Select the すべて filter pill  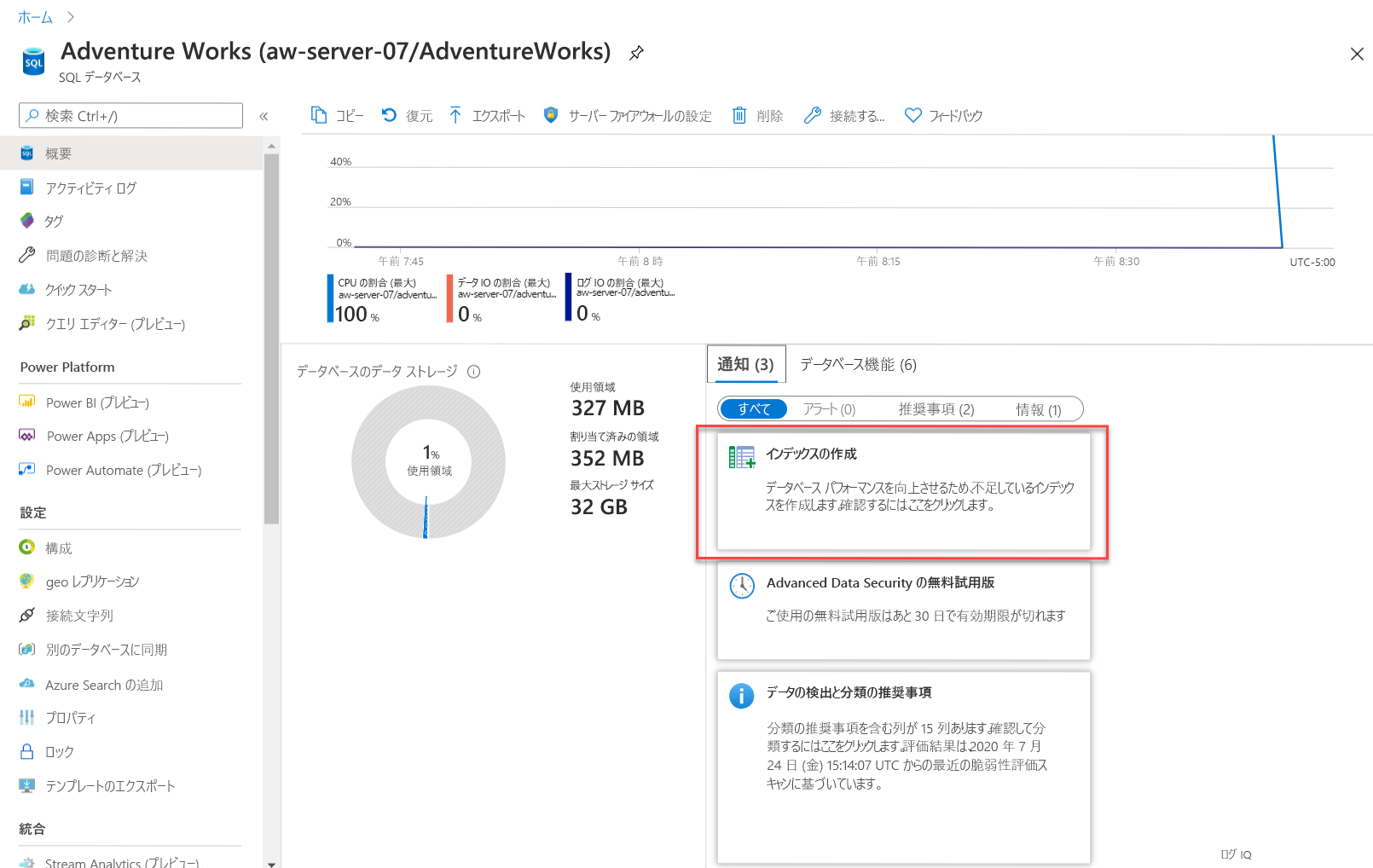pyautogui.click(x=754, y=409)
